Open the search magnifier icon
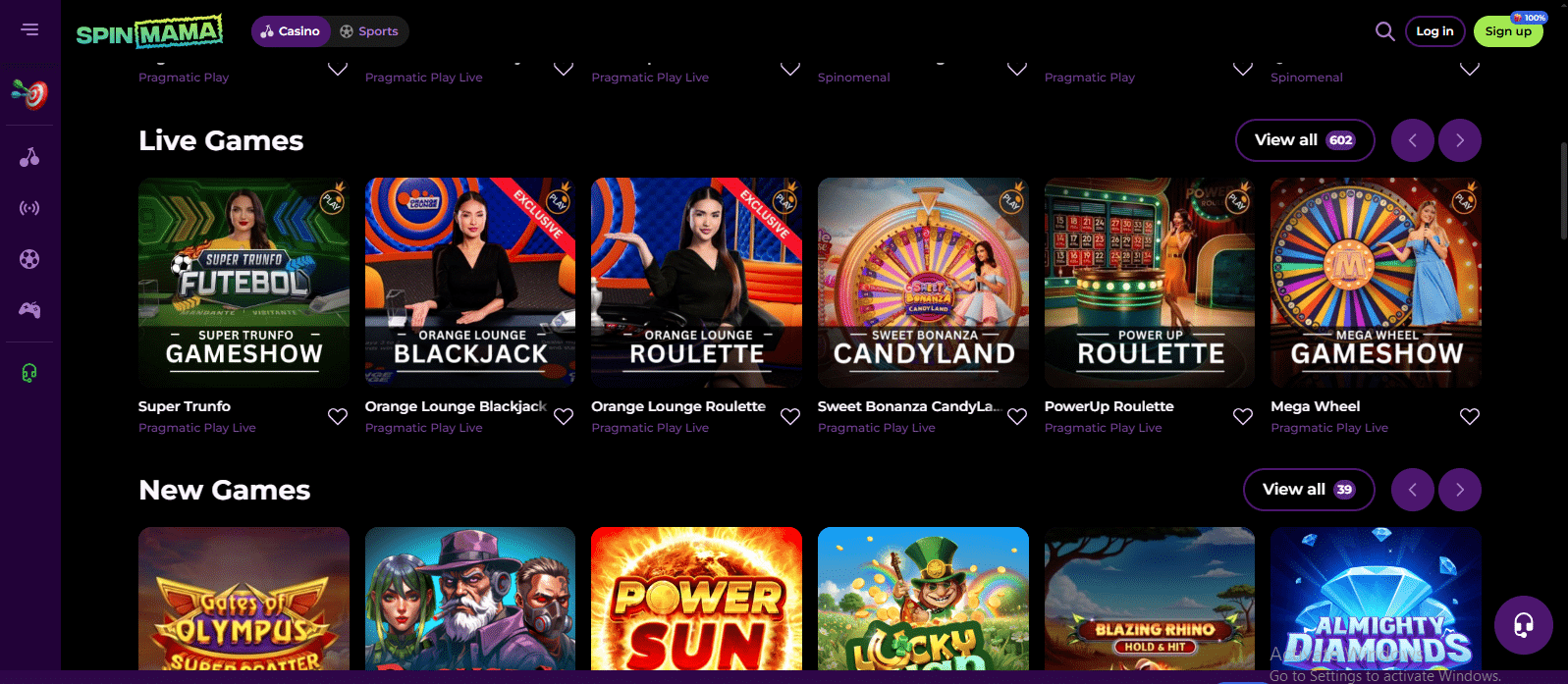The height and width of the screenshot is (684, 1568). coord(1384,31)
